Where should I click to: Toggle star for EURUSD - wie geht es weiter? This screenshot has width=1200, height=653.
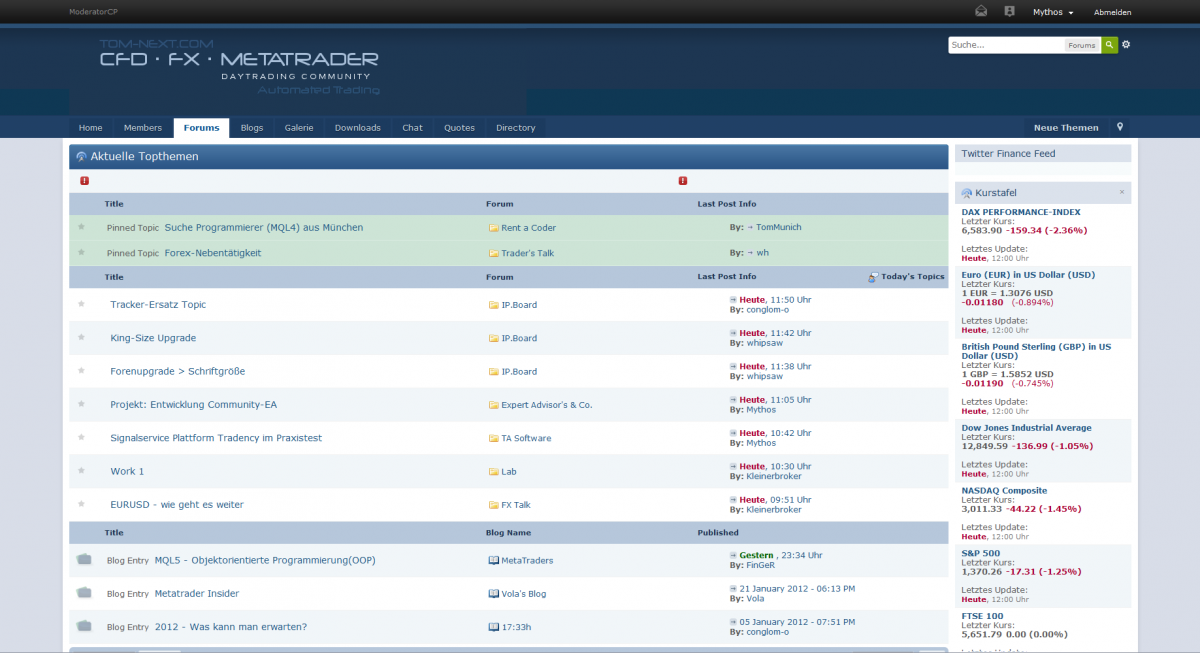(x=82, y=504)
